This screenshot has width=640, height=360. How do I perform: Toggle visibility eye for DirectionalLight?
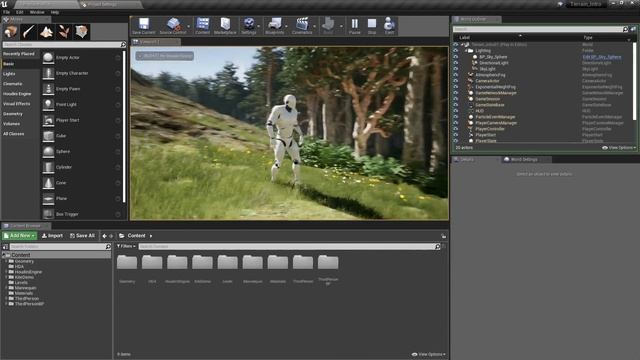click(x=456, y=63)
